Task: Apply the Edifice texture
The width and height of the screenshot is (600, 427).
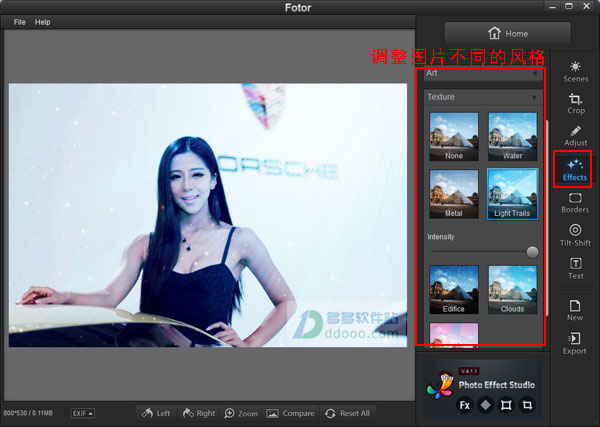Action: click(x=454, y=290)
